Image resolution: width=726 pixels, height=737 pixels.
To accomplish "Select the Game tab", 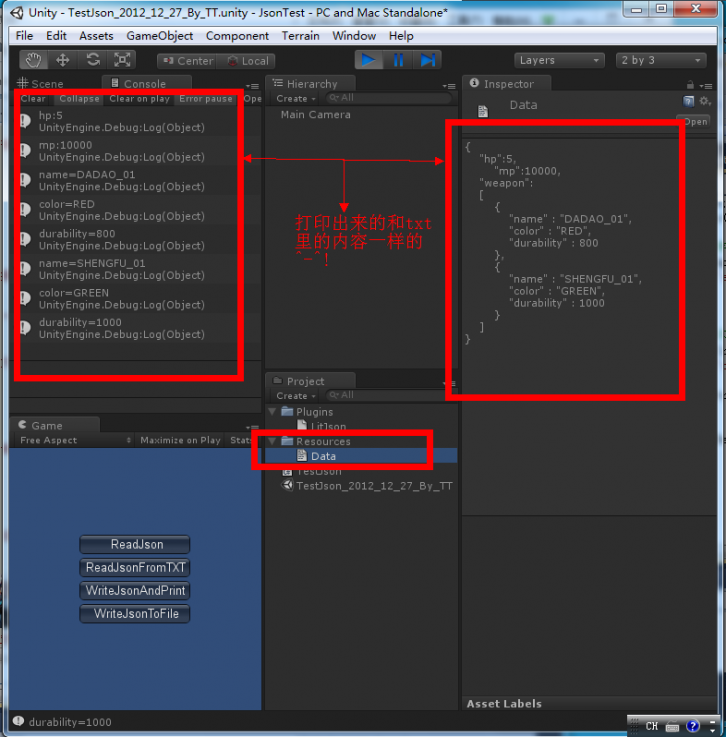I will (55, 425).
